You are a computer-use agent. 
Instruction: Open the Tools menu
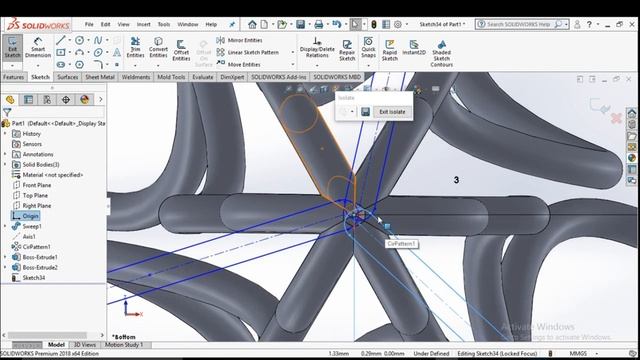click(164, 24)
